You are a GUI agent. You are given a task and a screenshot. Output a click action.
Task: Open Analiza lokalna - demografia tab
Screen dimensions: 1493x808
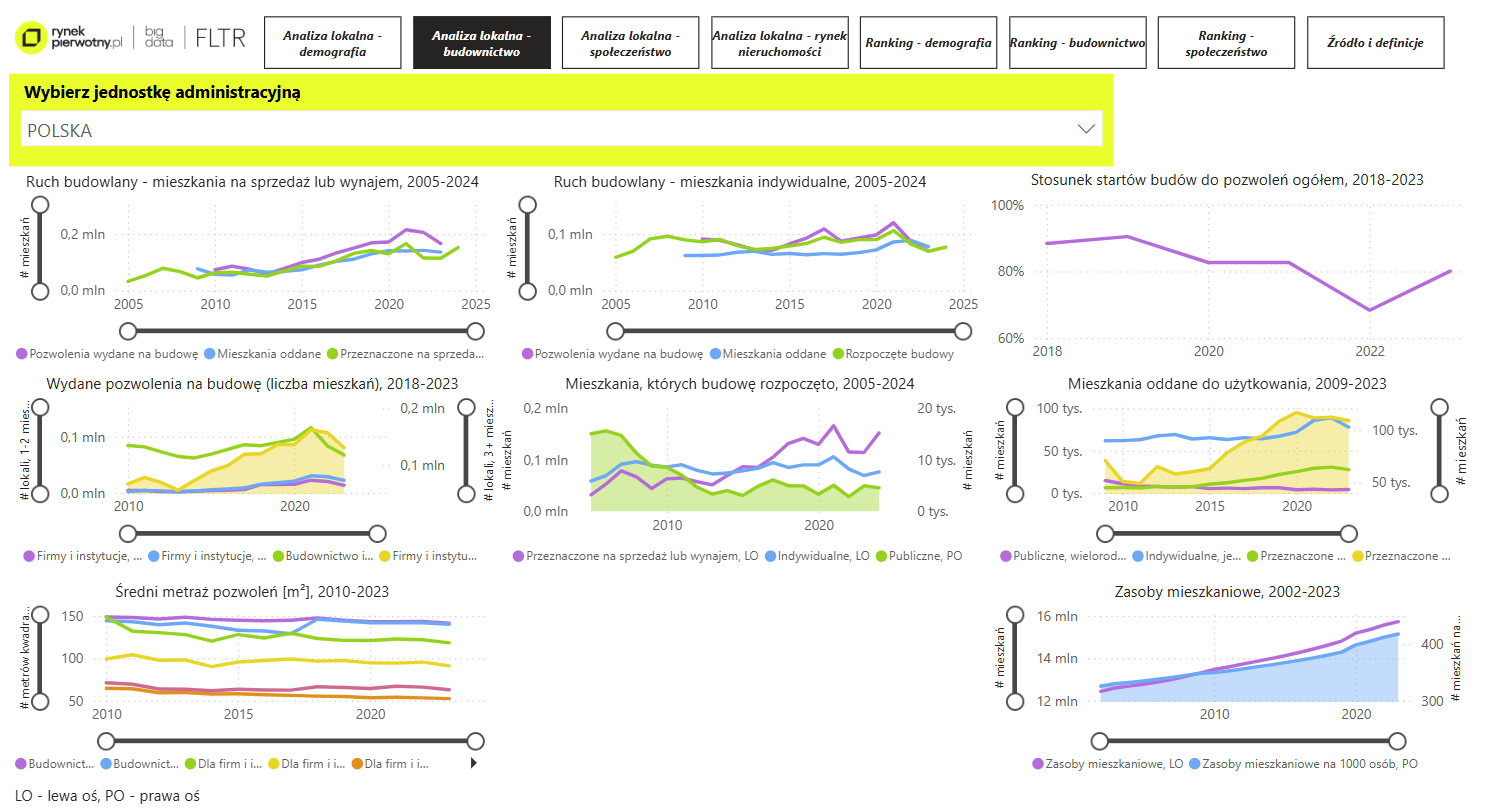coord(332,43)
